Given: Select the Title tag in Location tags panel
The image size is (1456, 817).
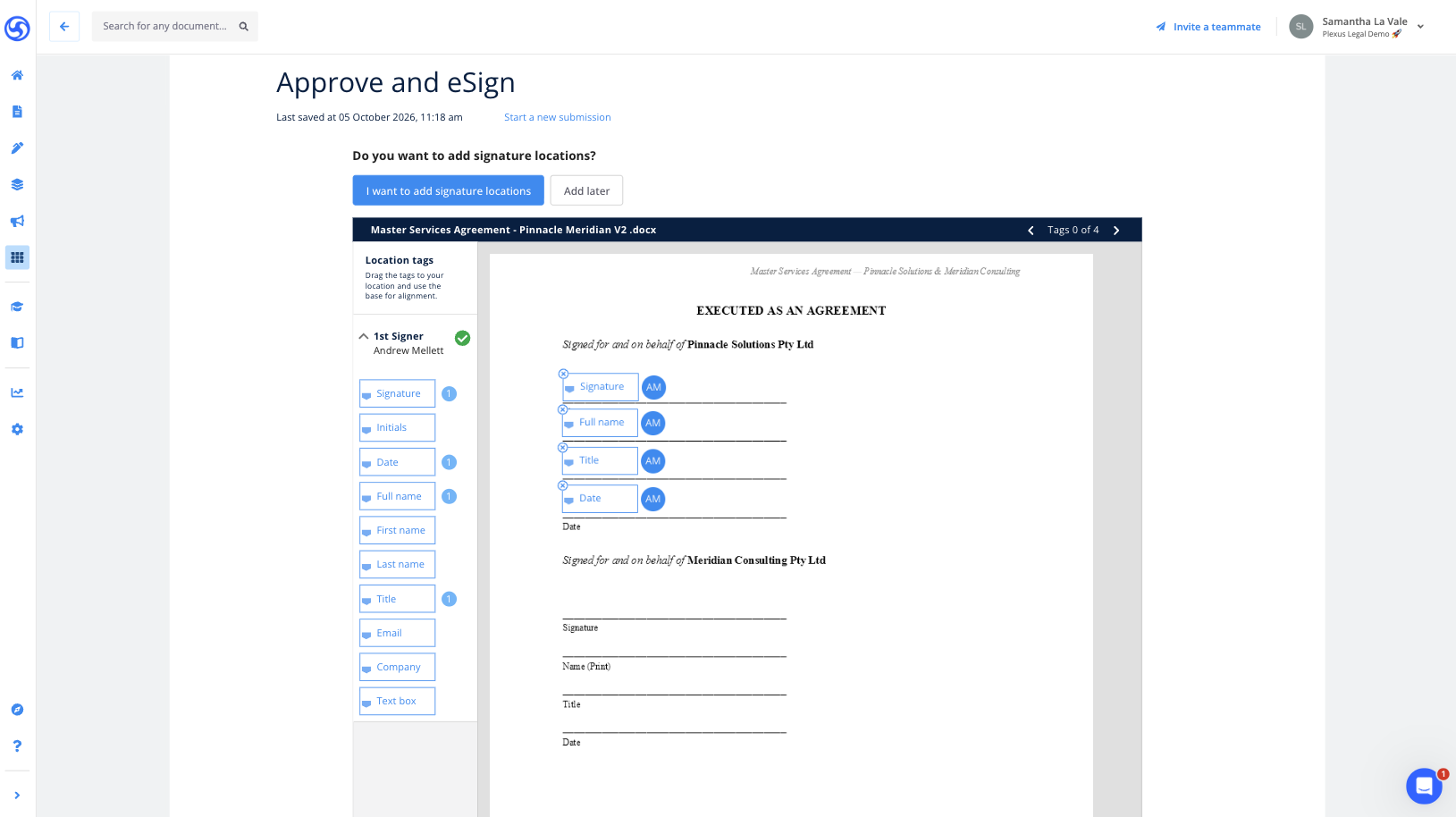Looking at the screenshot, I should 398,599.
